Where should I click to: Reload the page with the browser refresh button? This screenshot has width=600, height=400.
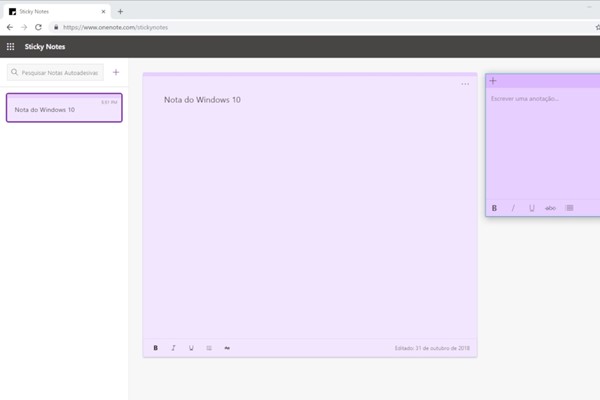click(x=38, y=27)
